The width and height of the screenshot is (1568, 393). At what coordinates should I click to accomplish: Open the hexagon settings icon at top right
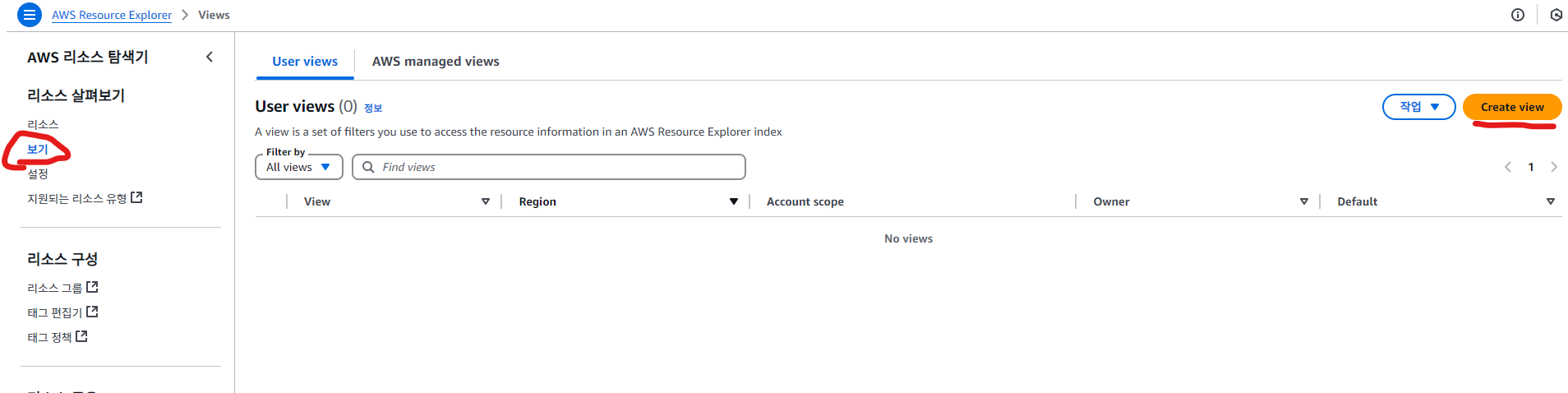(1556, 15)
